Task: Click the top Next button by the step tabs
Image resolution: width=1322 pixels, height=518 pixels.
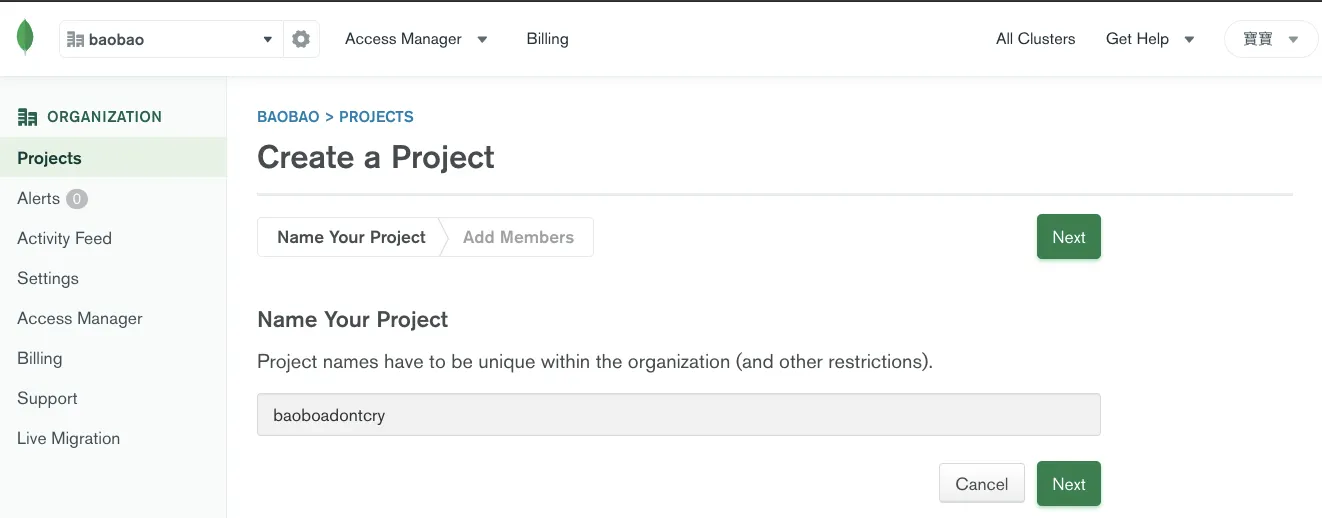Action: [x=1068, y=237]
